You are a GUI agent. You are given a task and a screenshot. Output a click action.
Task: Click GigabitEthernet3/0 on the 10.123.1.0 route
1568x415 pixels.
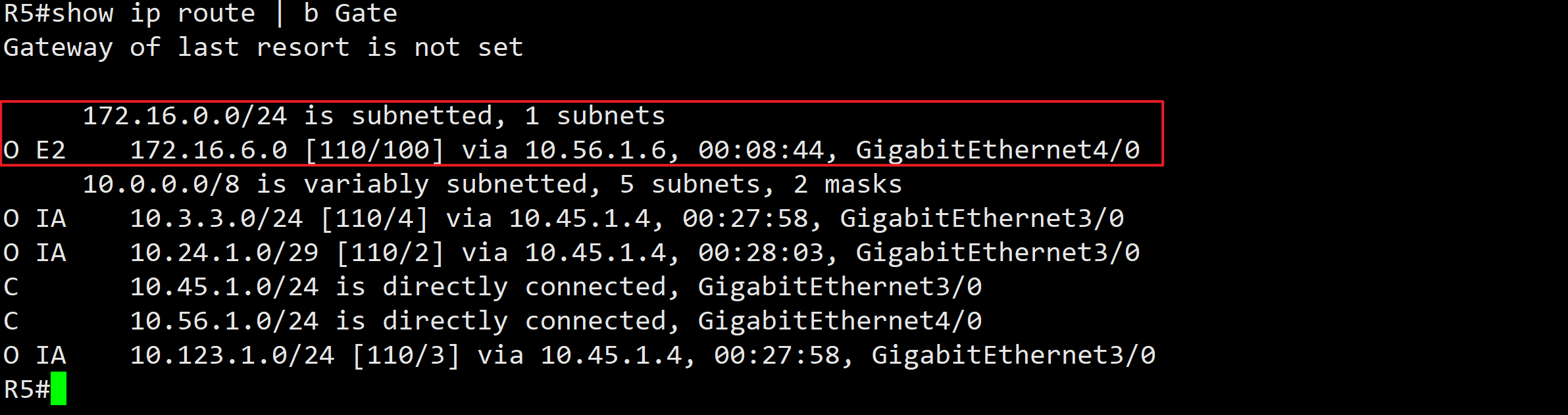pos(1013,356)
